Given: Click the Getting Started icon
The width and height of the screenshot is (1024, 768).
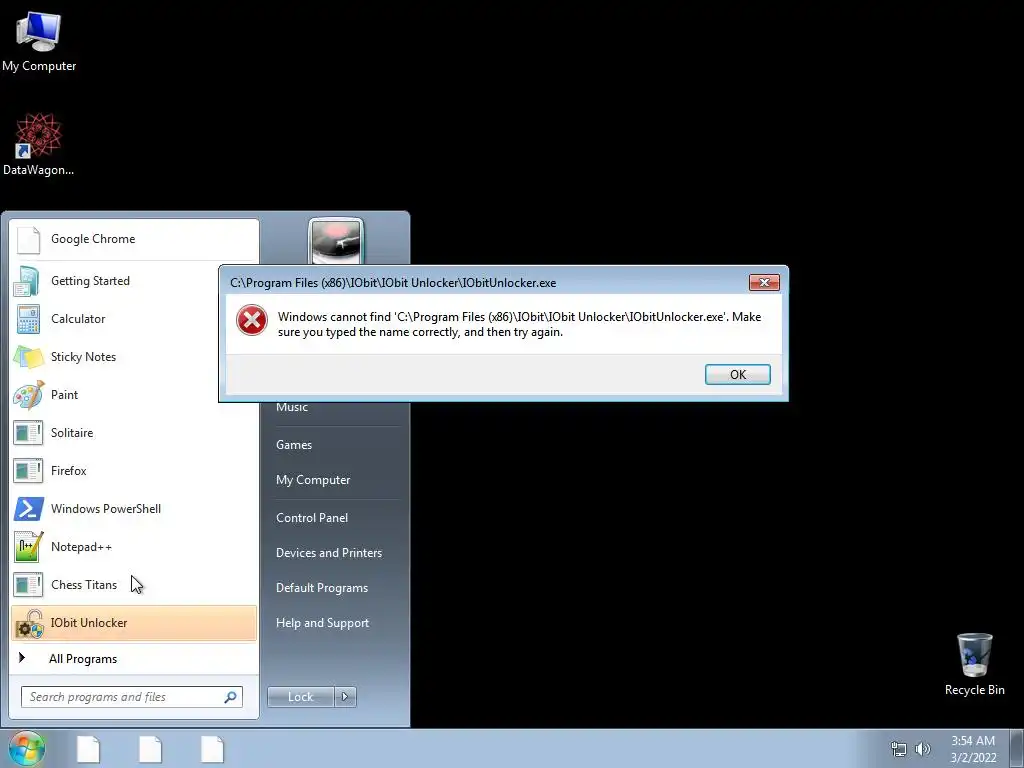Looking at the screenshot, I should [28, 281].
